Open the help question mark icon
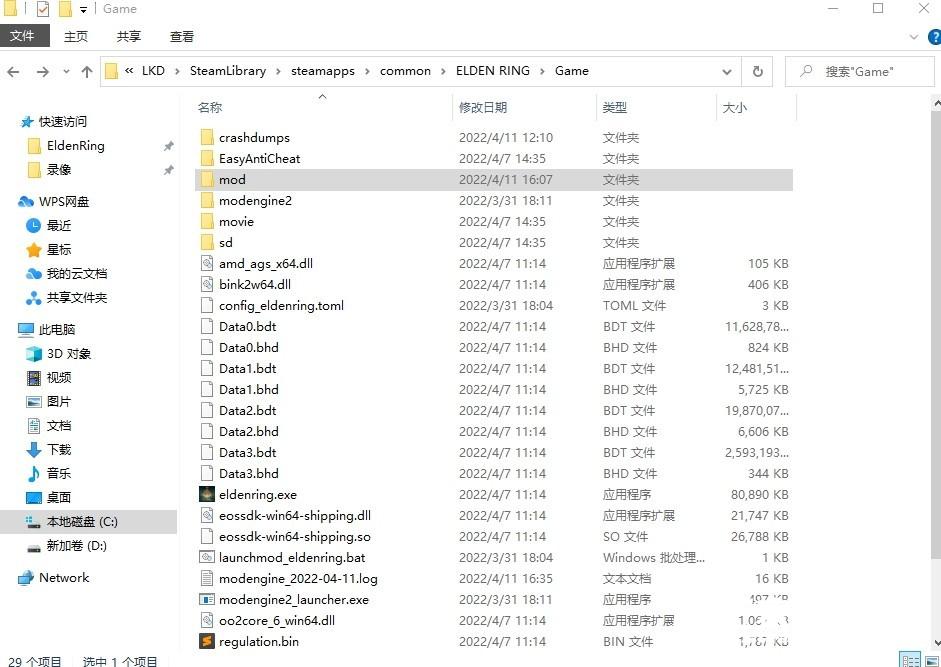The image size is (941, 667). pos(931,37)
